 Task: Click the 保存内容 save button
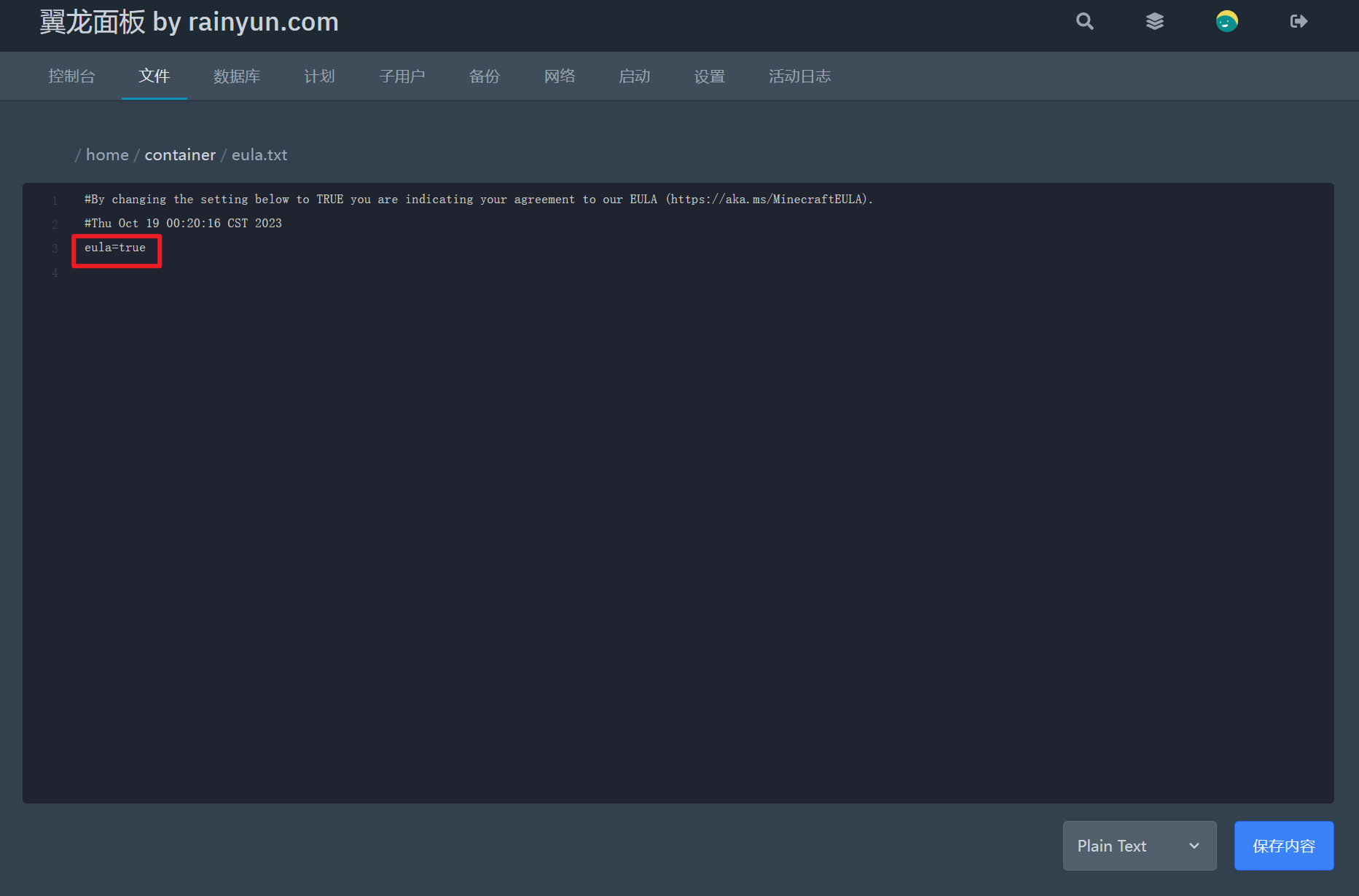click(x=1284, y=846)
